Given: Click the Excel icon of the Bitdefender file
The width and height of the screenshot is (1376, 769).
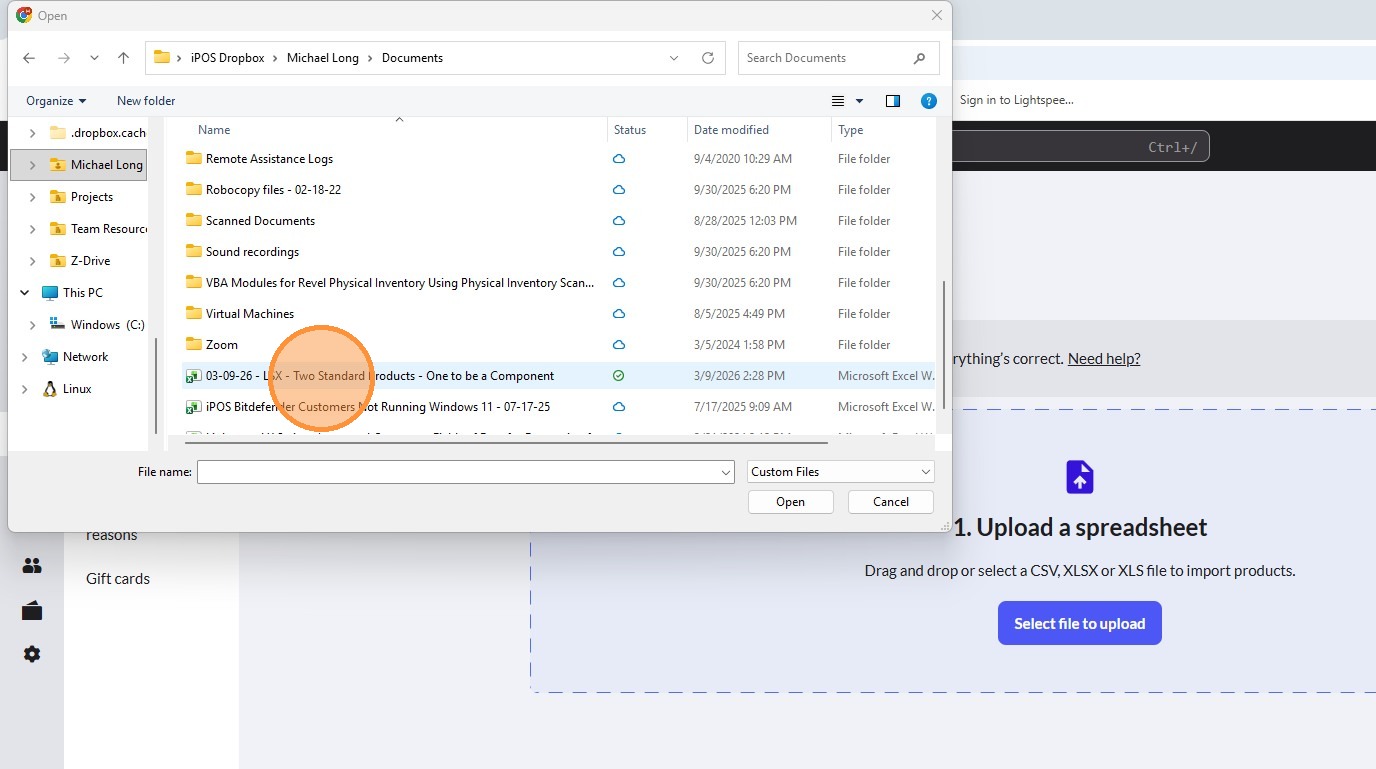Looking at the screenshot, I should (194, 407).
